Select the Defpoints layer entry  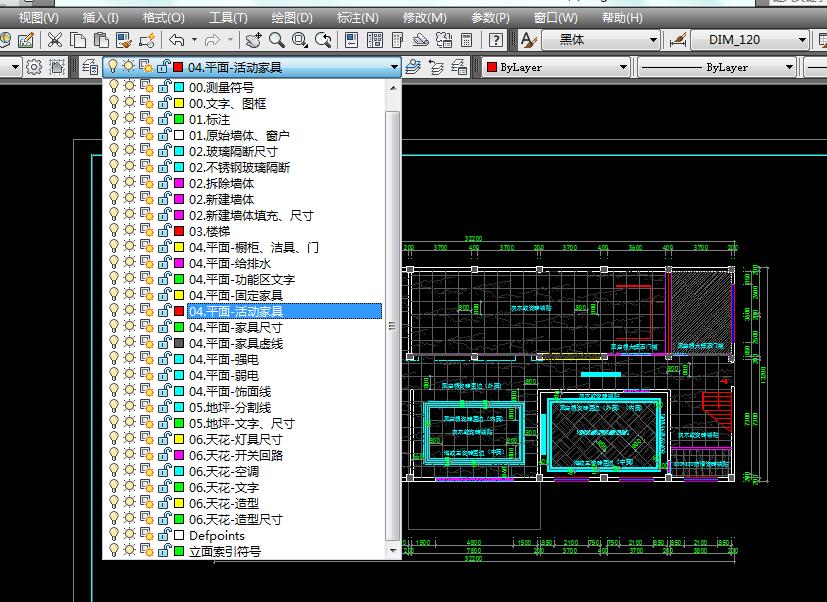217,536
